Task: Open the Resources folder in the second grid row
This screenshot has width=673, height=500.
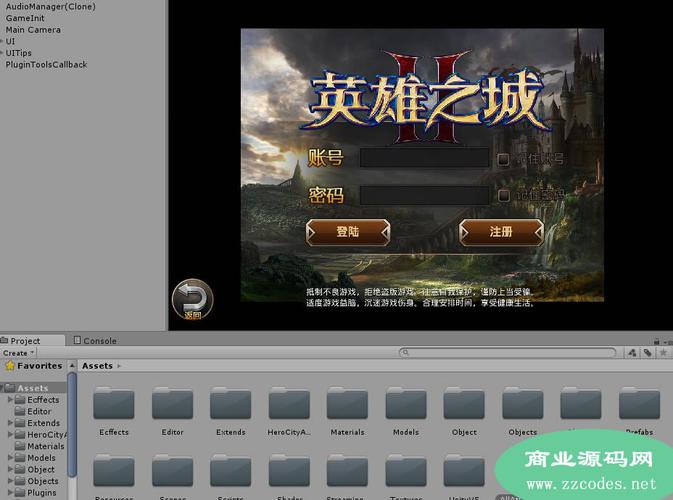Action: pyautogui.click(x=114, y=471)
